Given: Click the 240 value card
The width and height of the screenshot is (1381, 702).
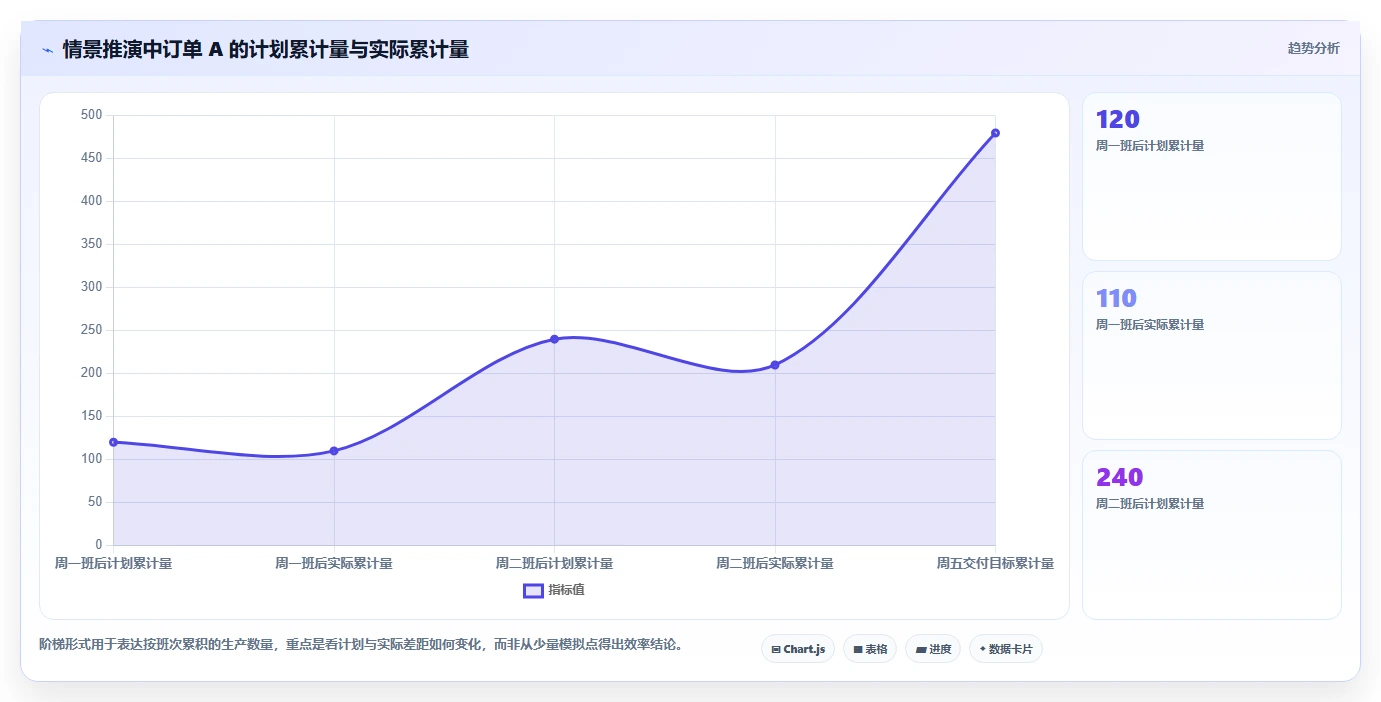Looking at the screenshot, I should (1211, 534).
